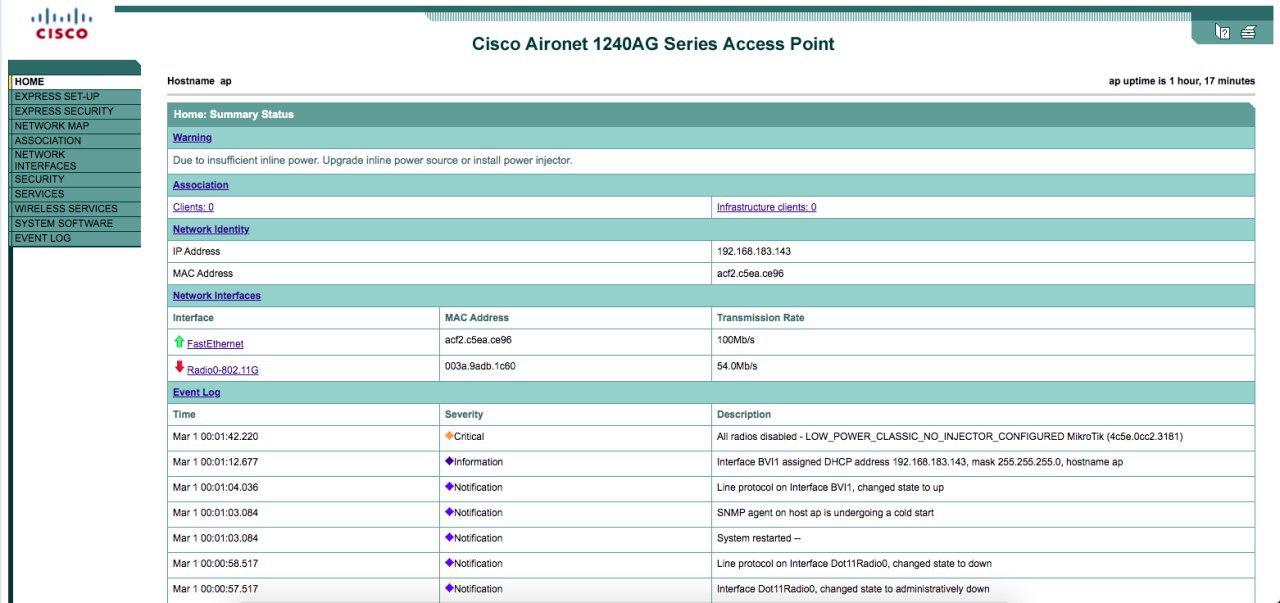This screenshot has height=603, width=1280.
Task: Click the diamond in the BVI1 line protocol row
Action: pyautogui.click(x=449, y=487)
